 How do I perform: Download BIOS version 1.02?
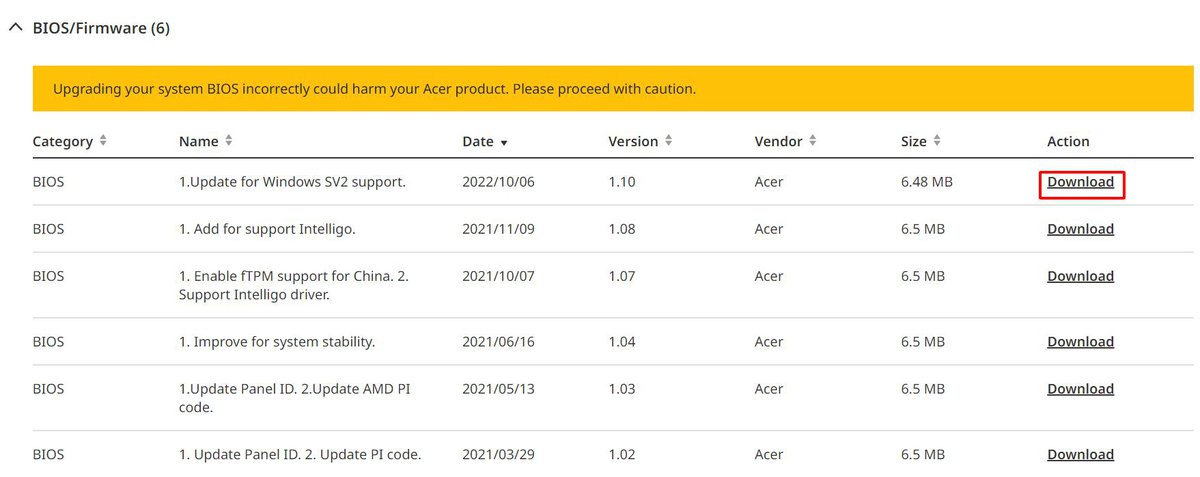pyautogui.click(x=1080, y=454)
